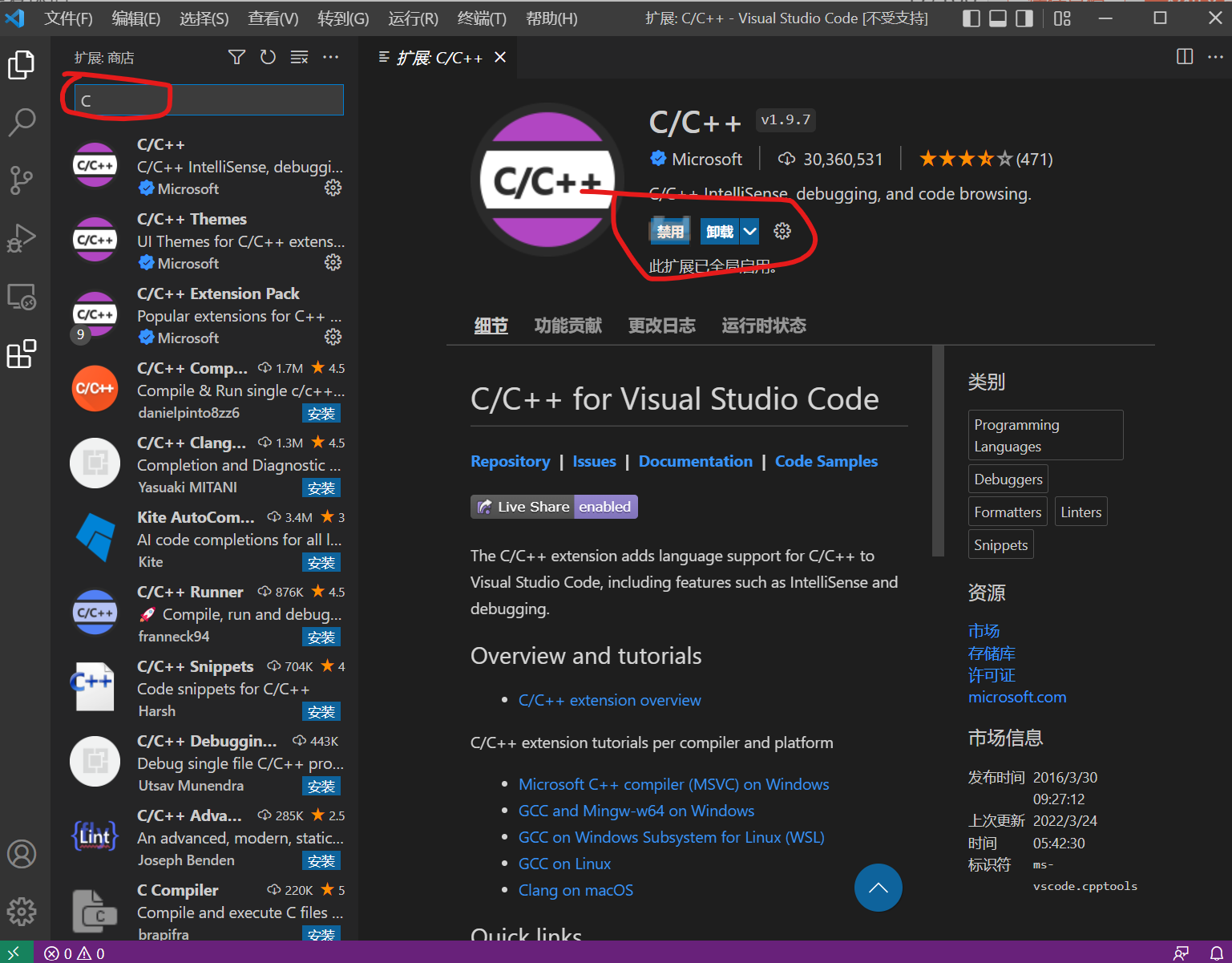Open the Source Control view
Viewport: 1232px width, 963px height.
click(x=22, y=180)
